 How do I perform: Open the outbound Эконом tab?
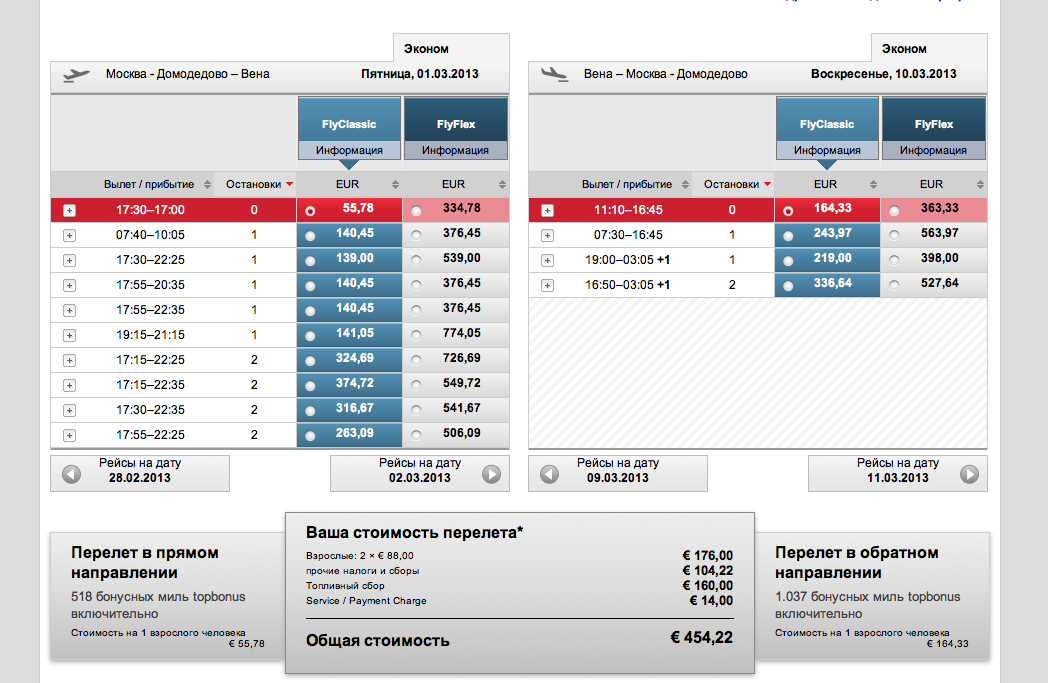coord(426,48)
